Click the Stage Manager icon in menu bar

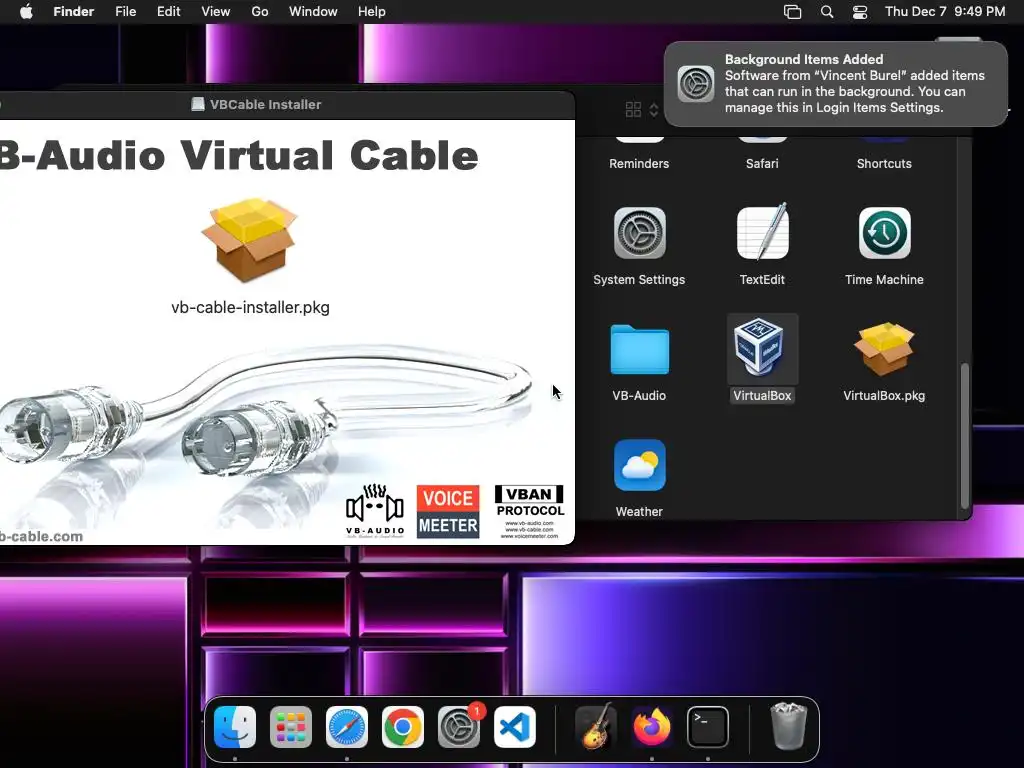792,12
